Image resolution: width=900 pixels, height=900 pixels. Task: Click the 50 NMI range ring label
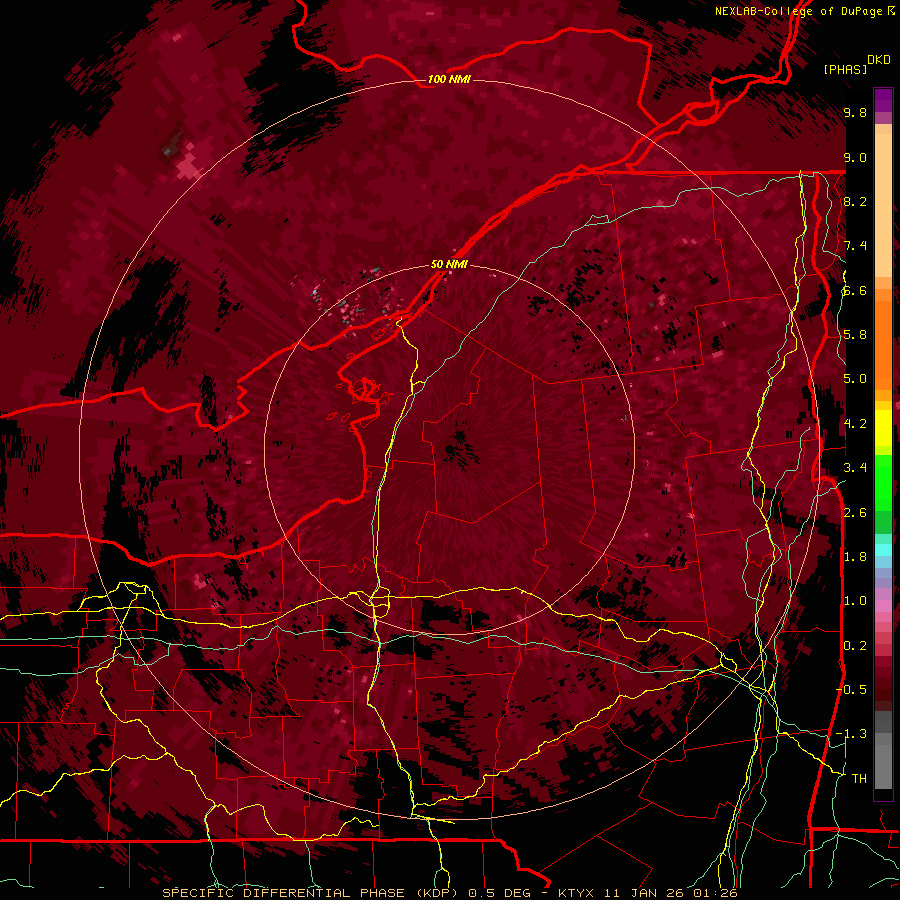[x=449, y=264]
